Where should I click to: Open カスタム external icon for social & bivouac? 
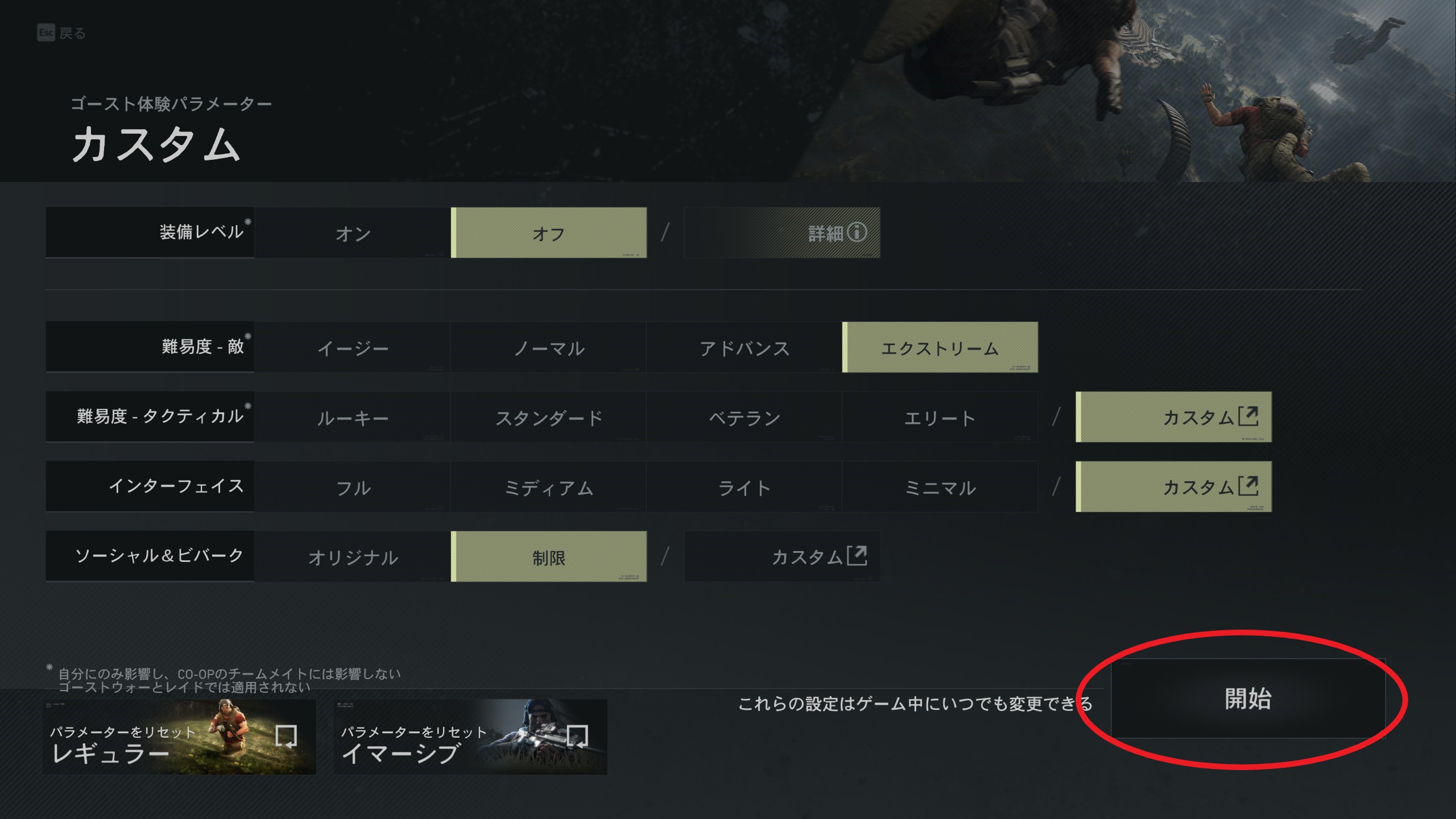pyautogui.click(x=857, y=556)
